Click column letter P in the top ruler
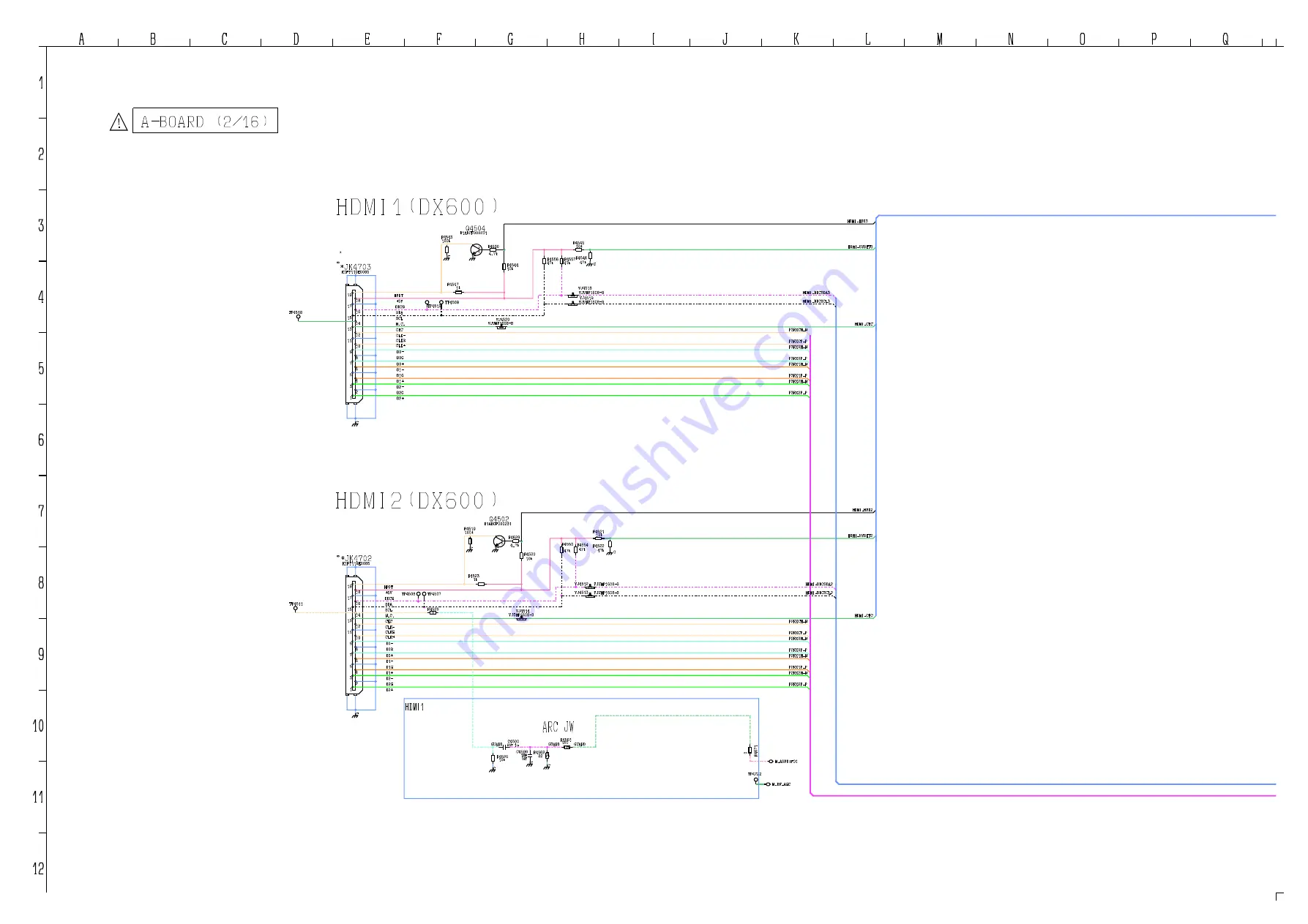The height and width of the screenshot is (924, 1308). coord(1154,39)
